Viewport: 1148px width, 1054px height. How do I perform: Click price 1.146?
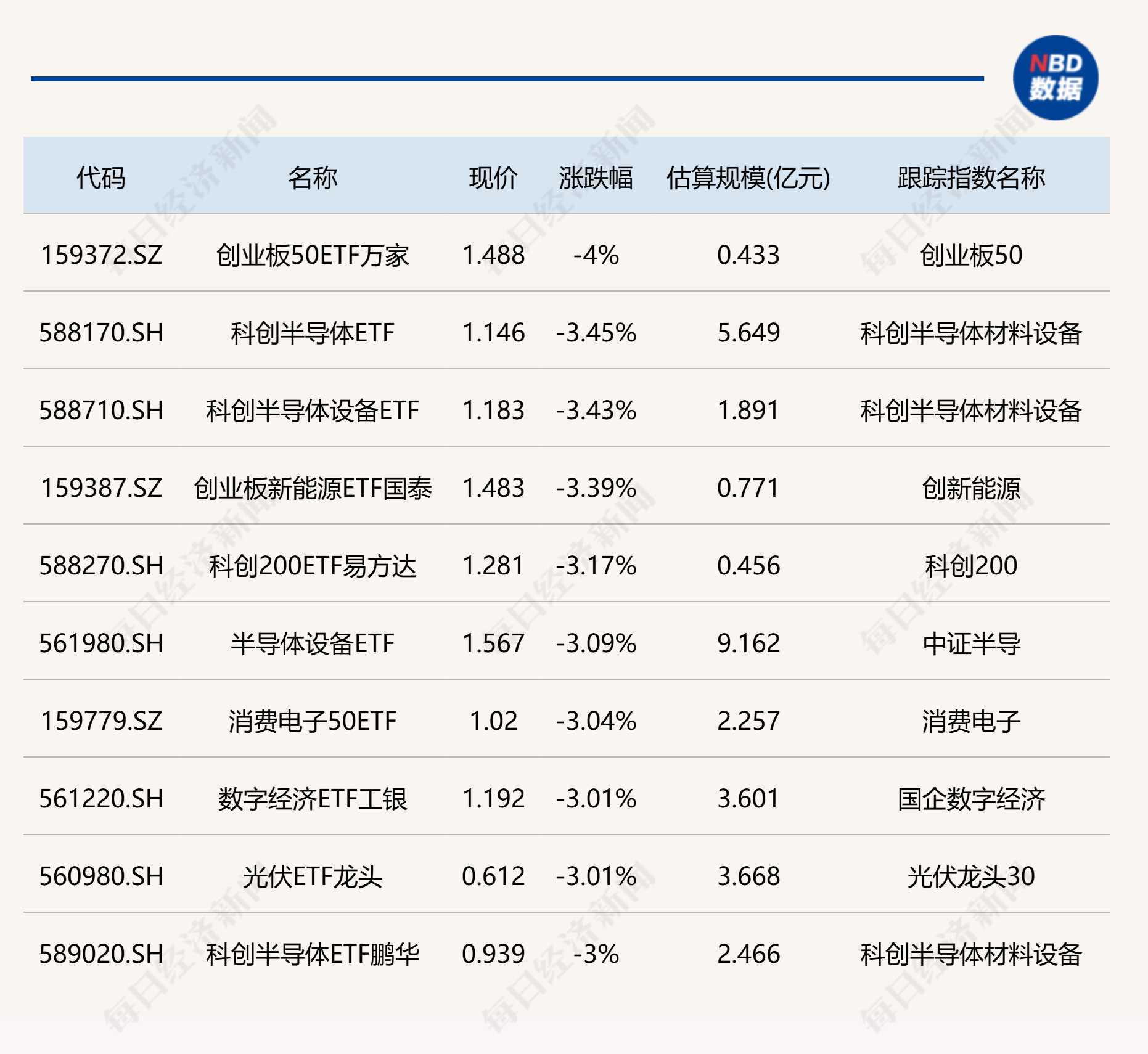click(x=493, y=333)
